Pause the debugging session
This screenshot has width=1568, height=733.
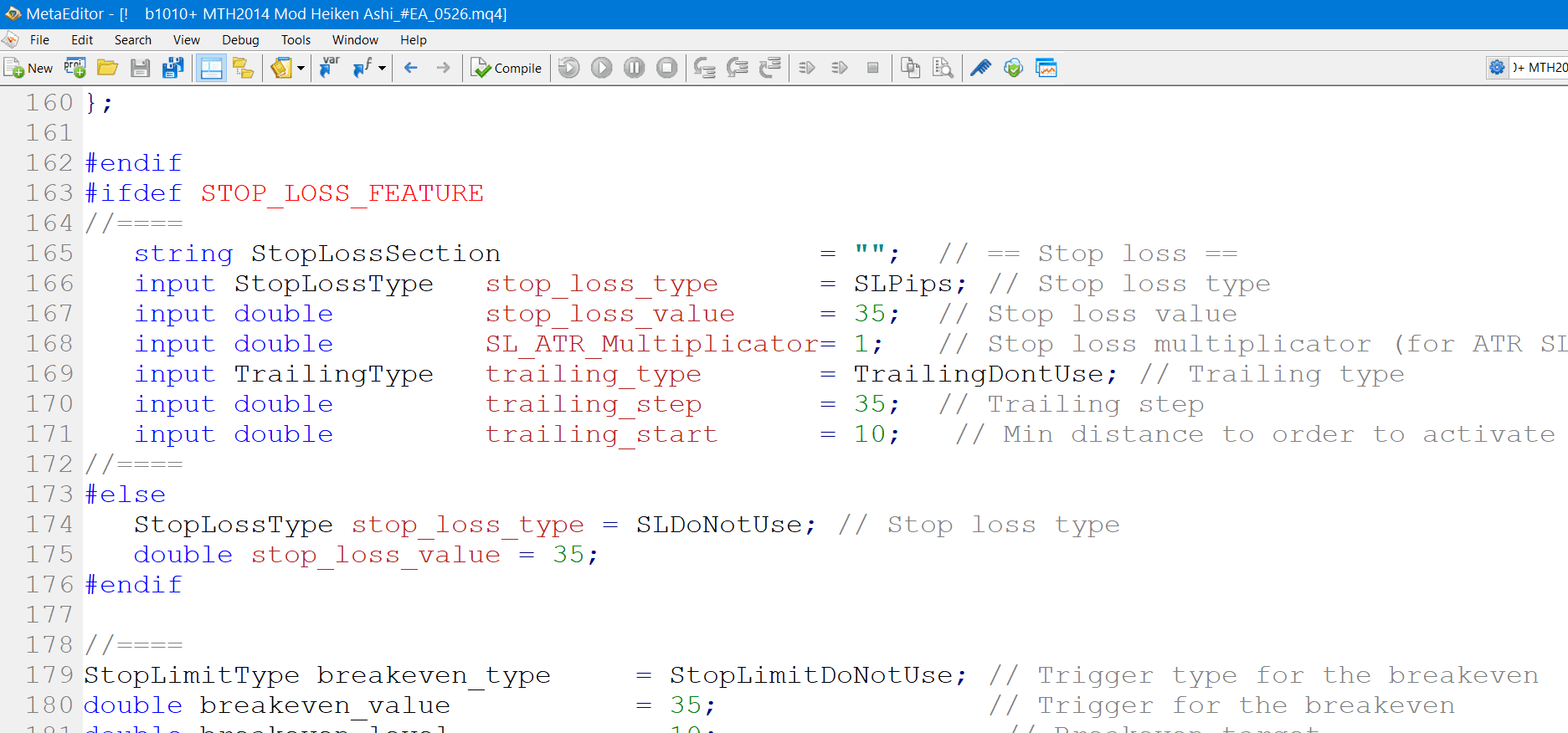coord(635,68)
